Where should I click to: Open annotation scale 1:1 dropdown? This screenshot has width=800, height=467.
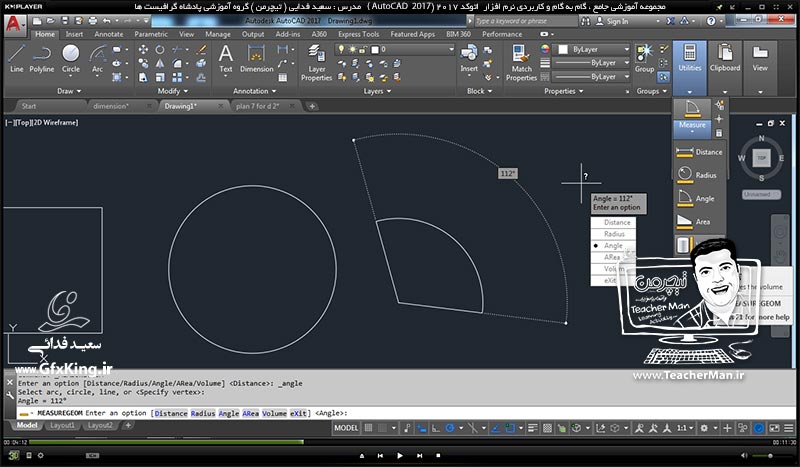click(x=685, y=428)
